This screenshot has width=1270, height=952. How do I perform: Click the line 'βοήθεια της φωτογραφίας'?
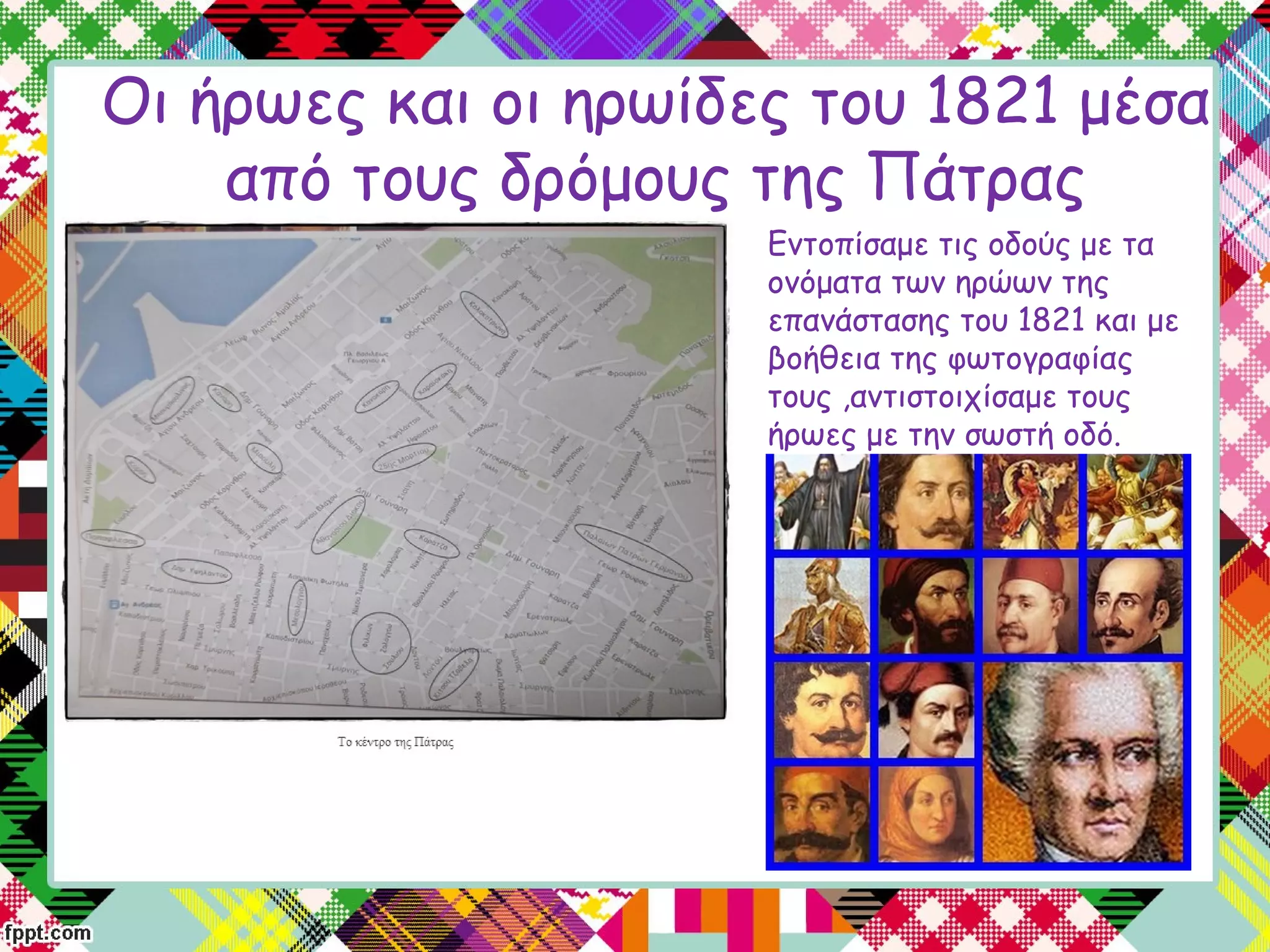950,359
